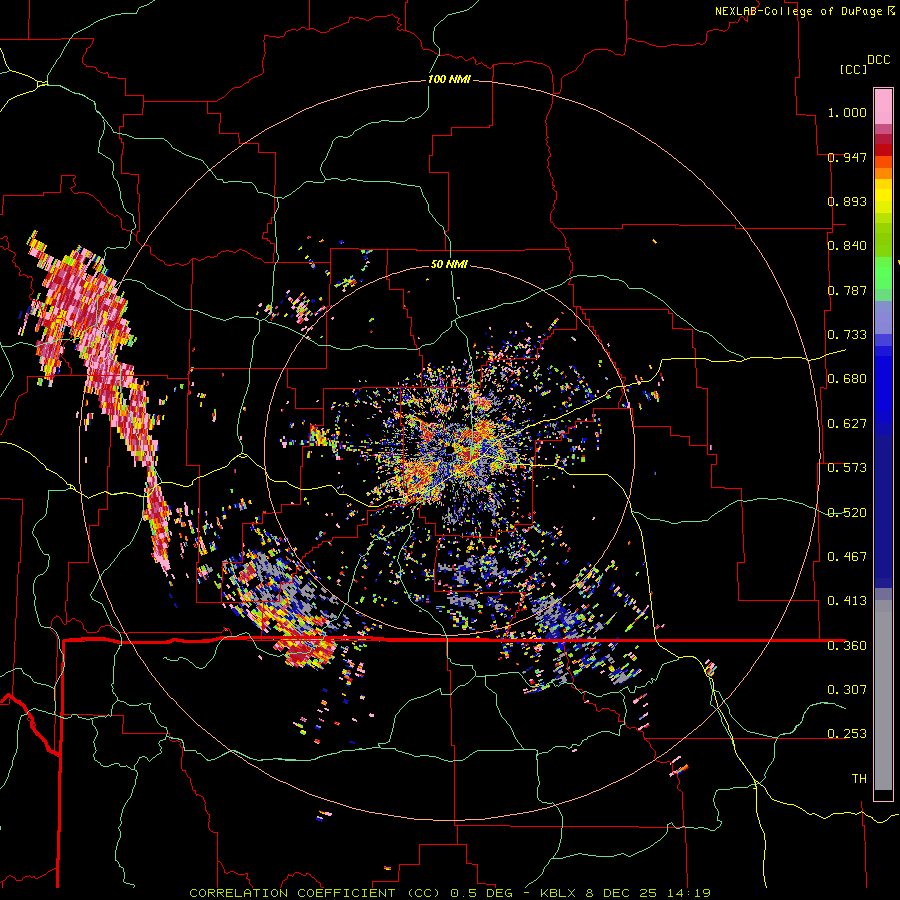The width and height of the screenshot is (900, 900).
Task: Click the 0.307 legend value
Action: pos(847,689)
